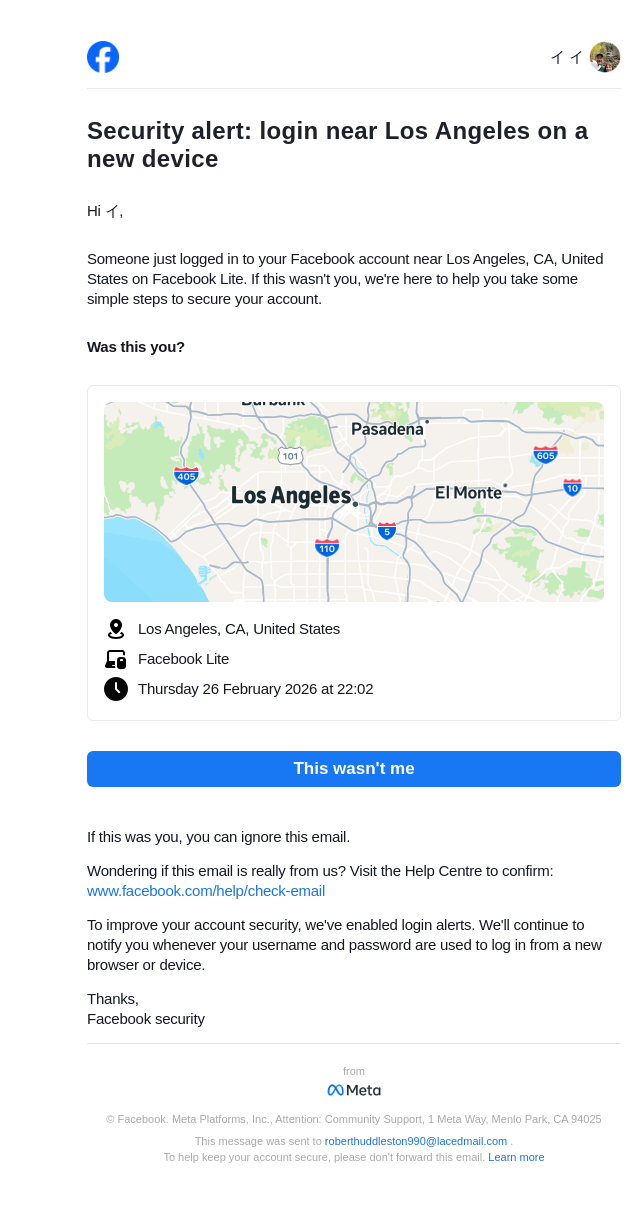Click the roberthuddleston990 email address link

tap(416, 1141)
